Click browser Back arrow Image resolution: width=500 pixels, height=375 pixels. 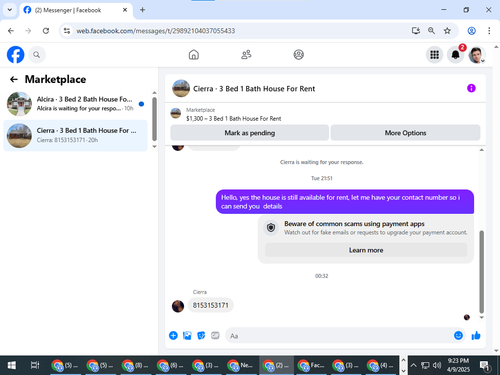11,31
